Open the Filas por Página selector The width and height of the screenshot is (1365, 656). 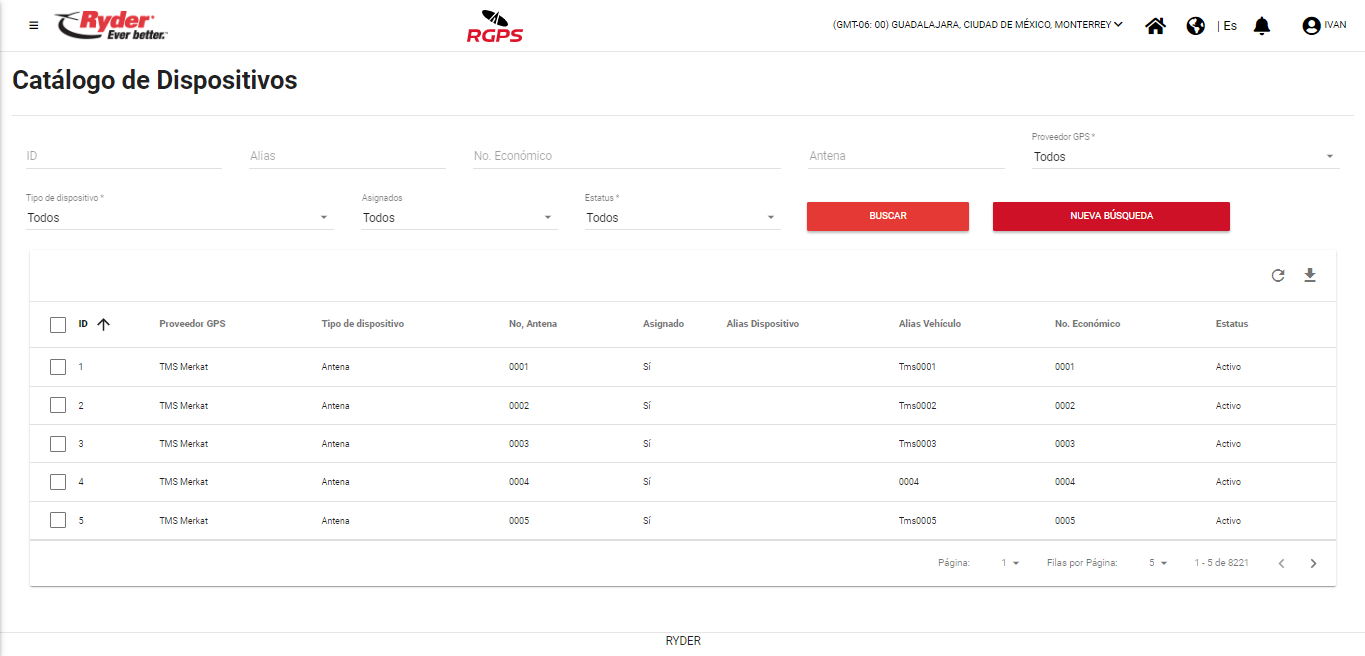(1158, 563)
